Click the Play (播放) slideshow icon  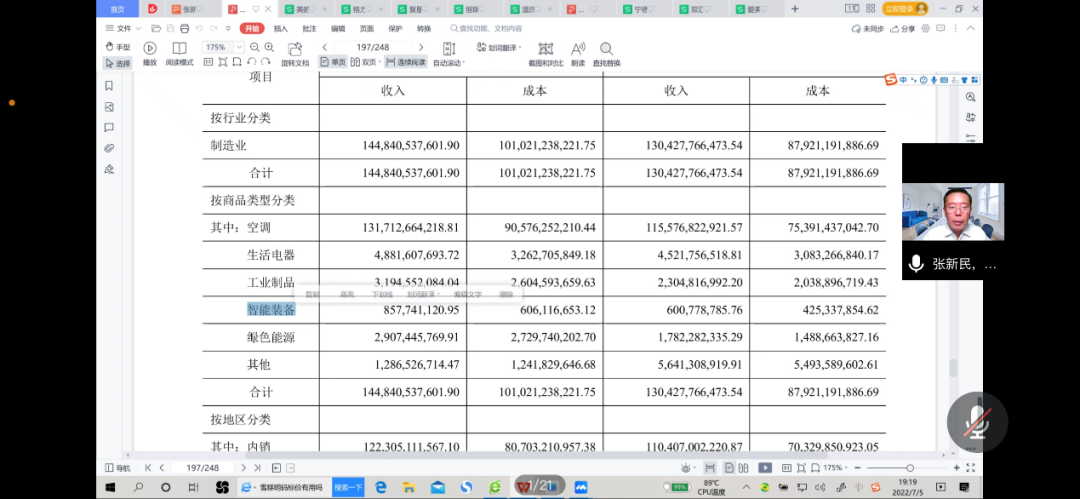150,48
